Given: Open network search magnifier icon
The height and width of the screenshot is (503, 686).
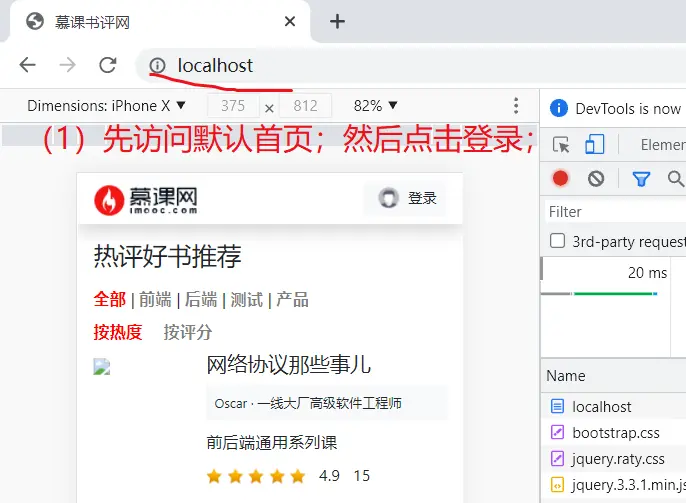Looking at the screenshot, I should click(676, 178).
